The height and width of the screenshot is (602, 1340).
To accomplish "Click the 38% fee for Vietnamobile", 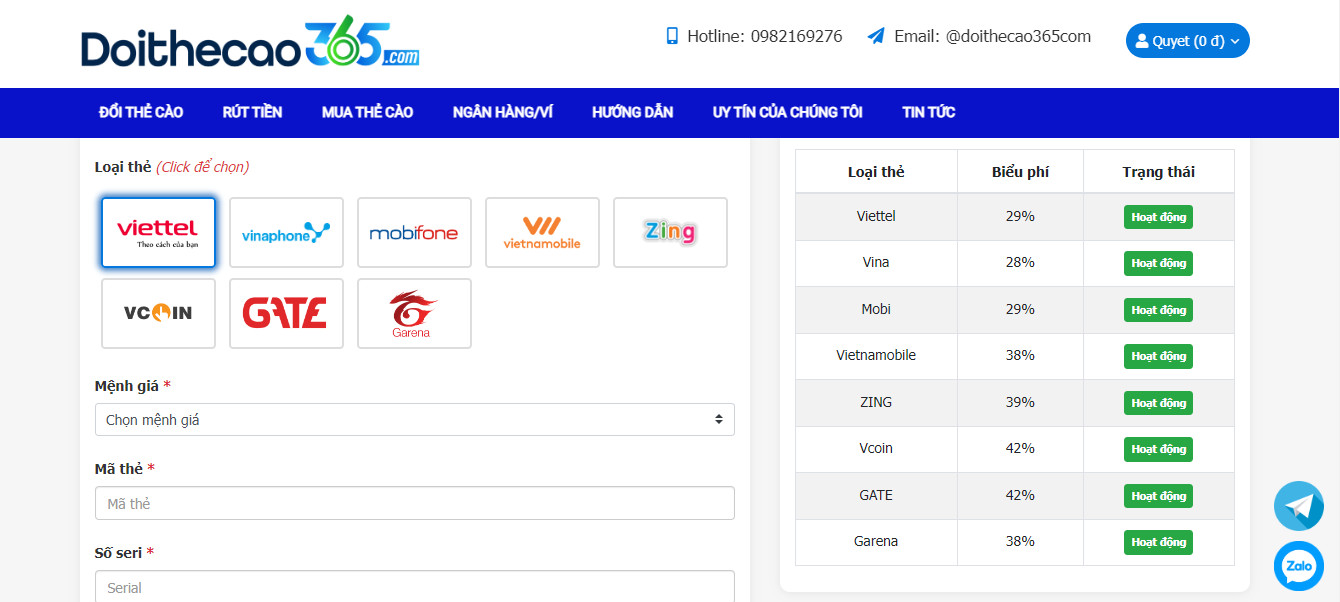I will click(x=1020, y=355).
